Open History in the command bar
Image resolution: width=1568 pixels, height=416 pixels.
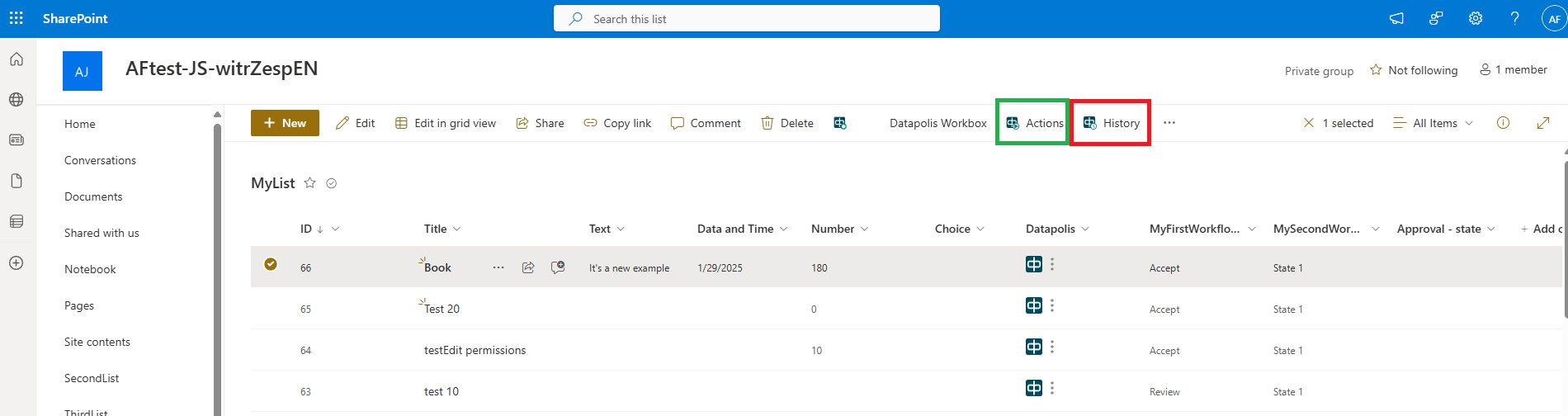1112,123
